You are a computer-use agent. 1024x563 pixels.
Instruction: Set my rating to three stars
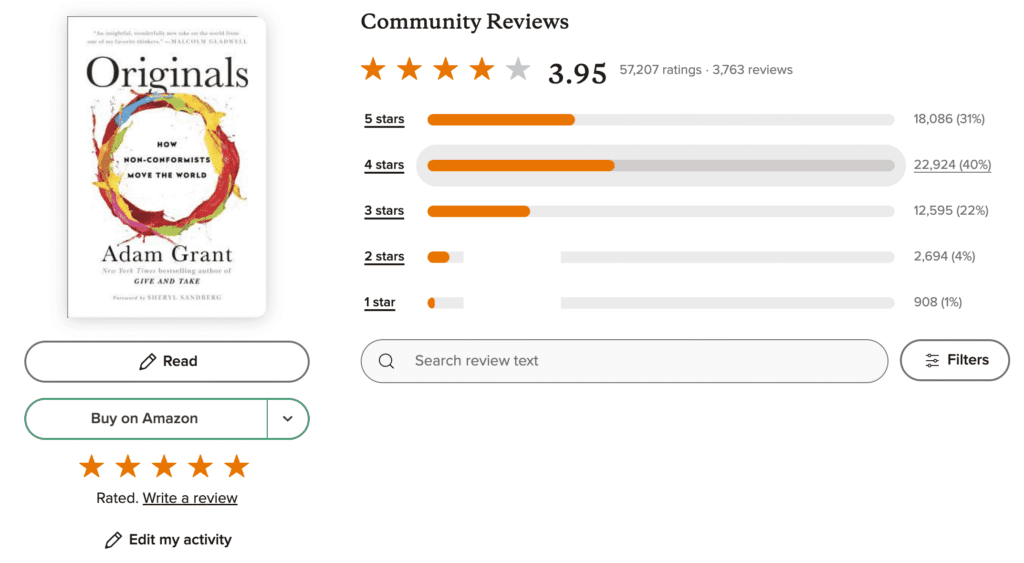[x=164, y=466]
